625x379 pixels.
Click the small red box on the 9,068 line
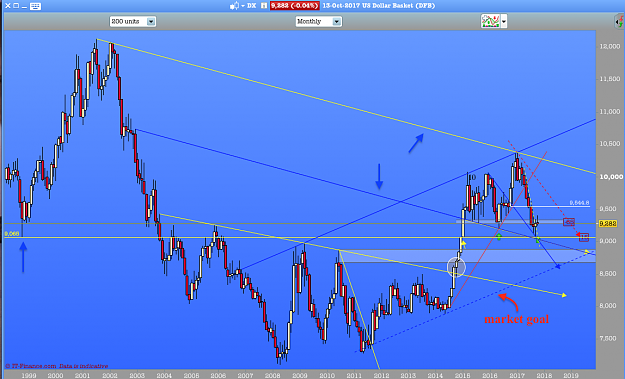[x=584, y=238]
